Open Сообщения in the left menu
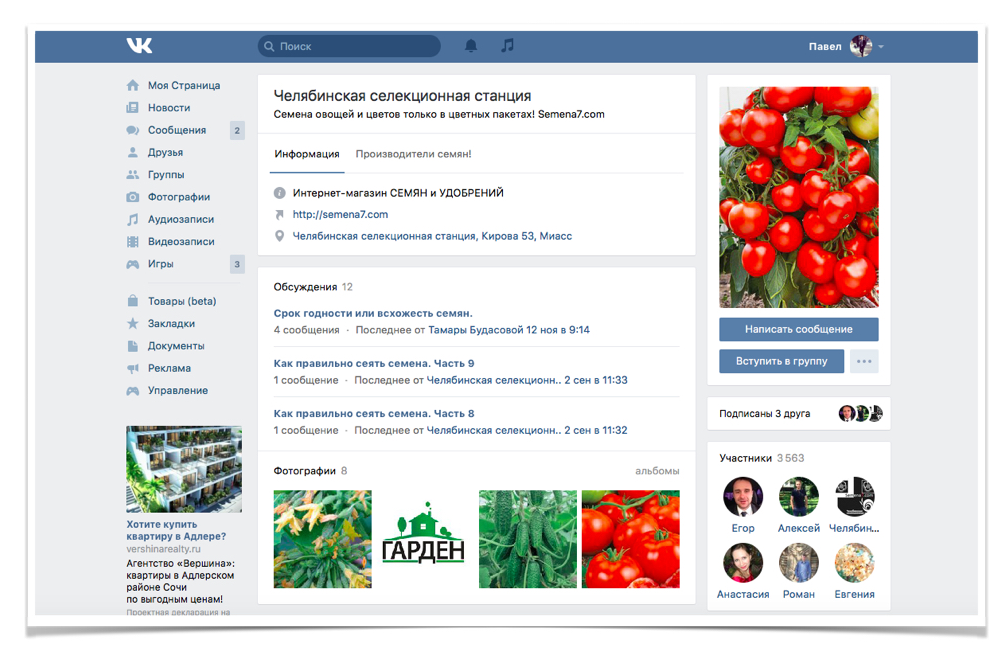The width and height of the screenshot is (1005, 658). pyautogui.click(x=177, y=130)
